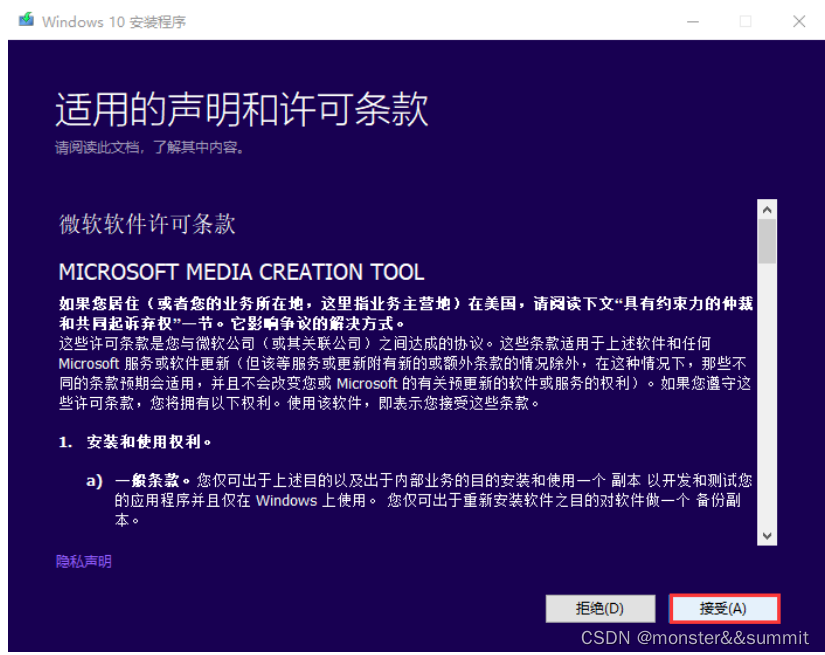Click the license scrollbar down arrow
The height and width of the screenshot is (655, 825).
coord(767,536)
